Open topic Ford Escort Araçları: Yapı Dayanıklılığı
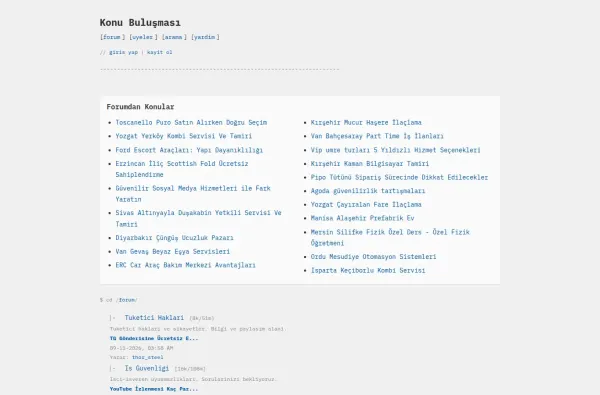 [189, 150]
